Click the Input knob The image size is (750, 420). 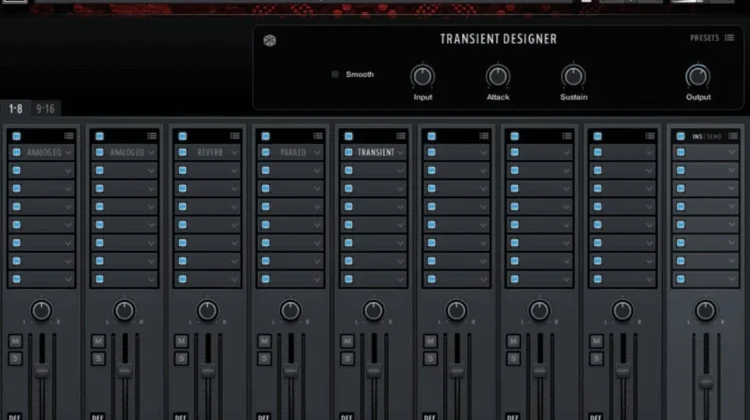(x=422, y=77)
